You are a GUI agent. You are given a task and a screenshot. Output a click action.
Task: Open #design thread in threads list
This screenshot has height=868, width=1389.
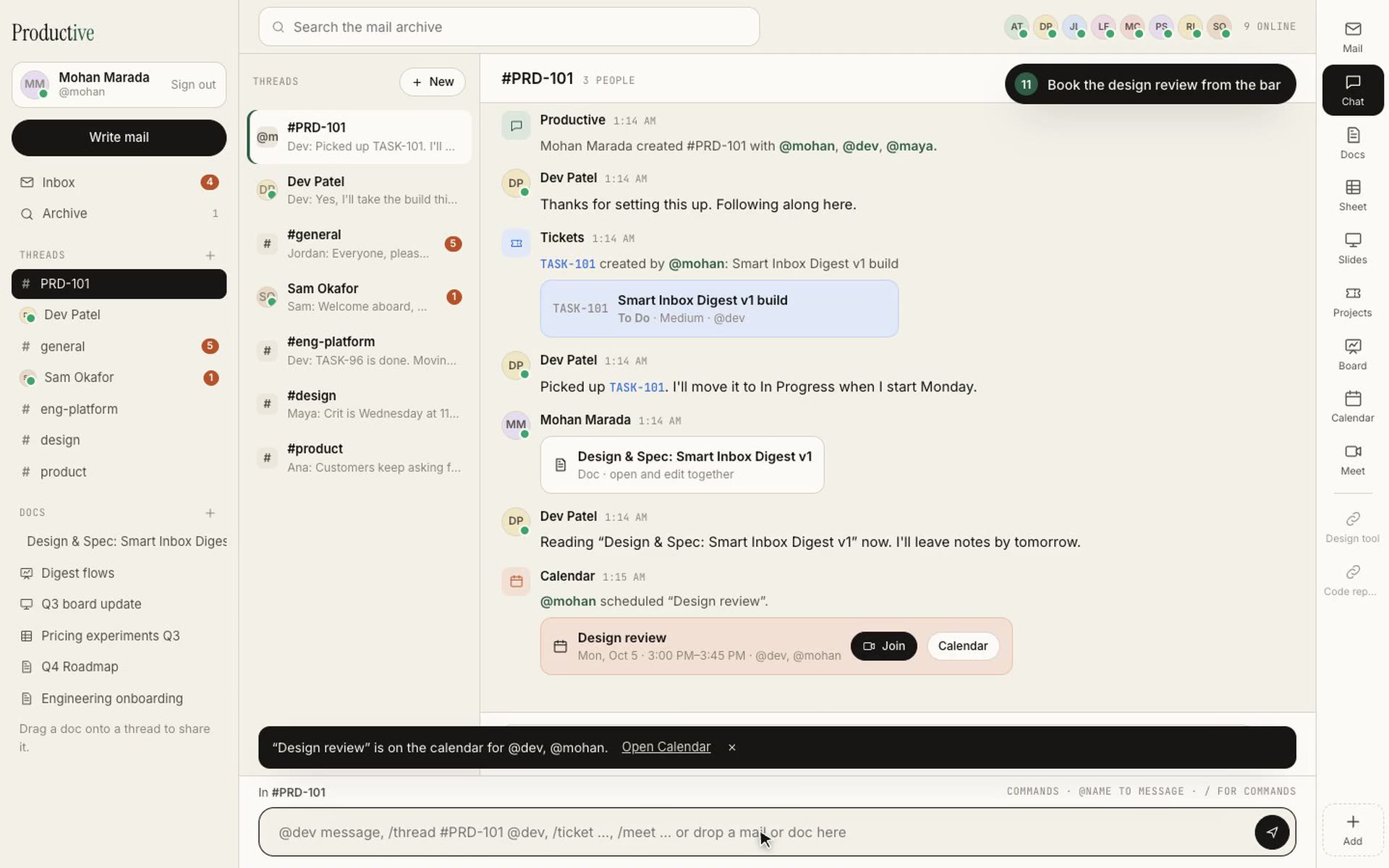360,404
